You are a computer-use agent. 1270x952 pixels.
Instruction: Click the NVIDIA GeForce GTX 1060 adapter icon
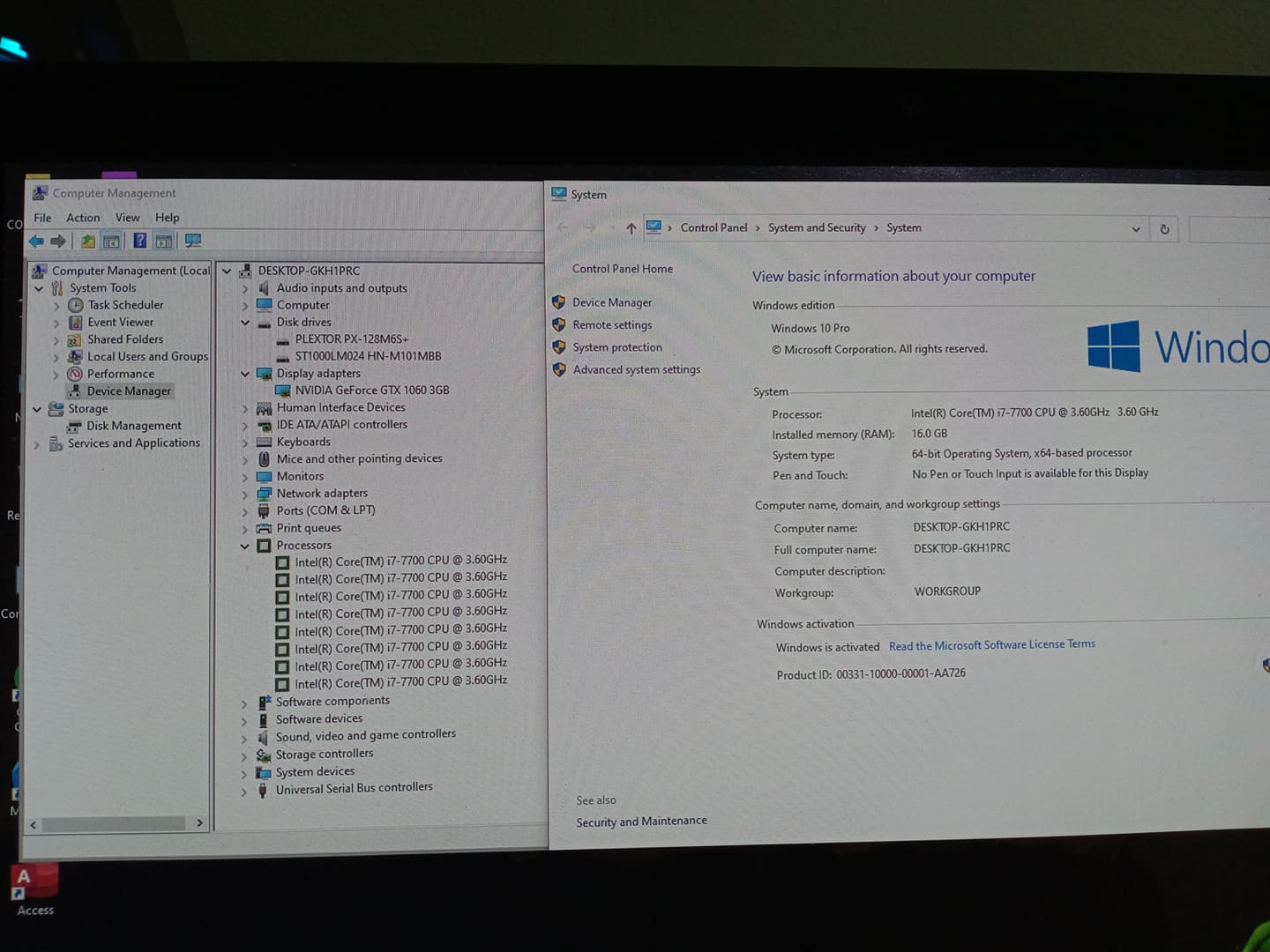click(x=283, y=390)
